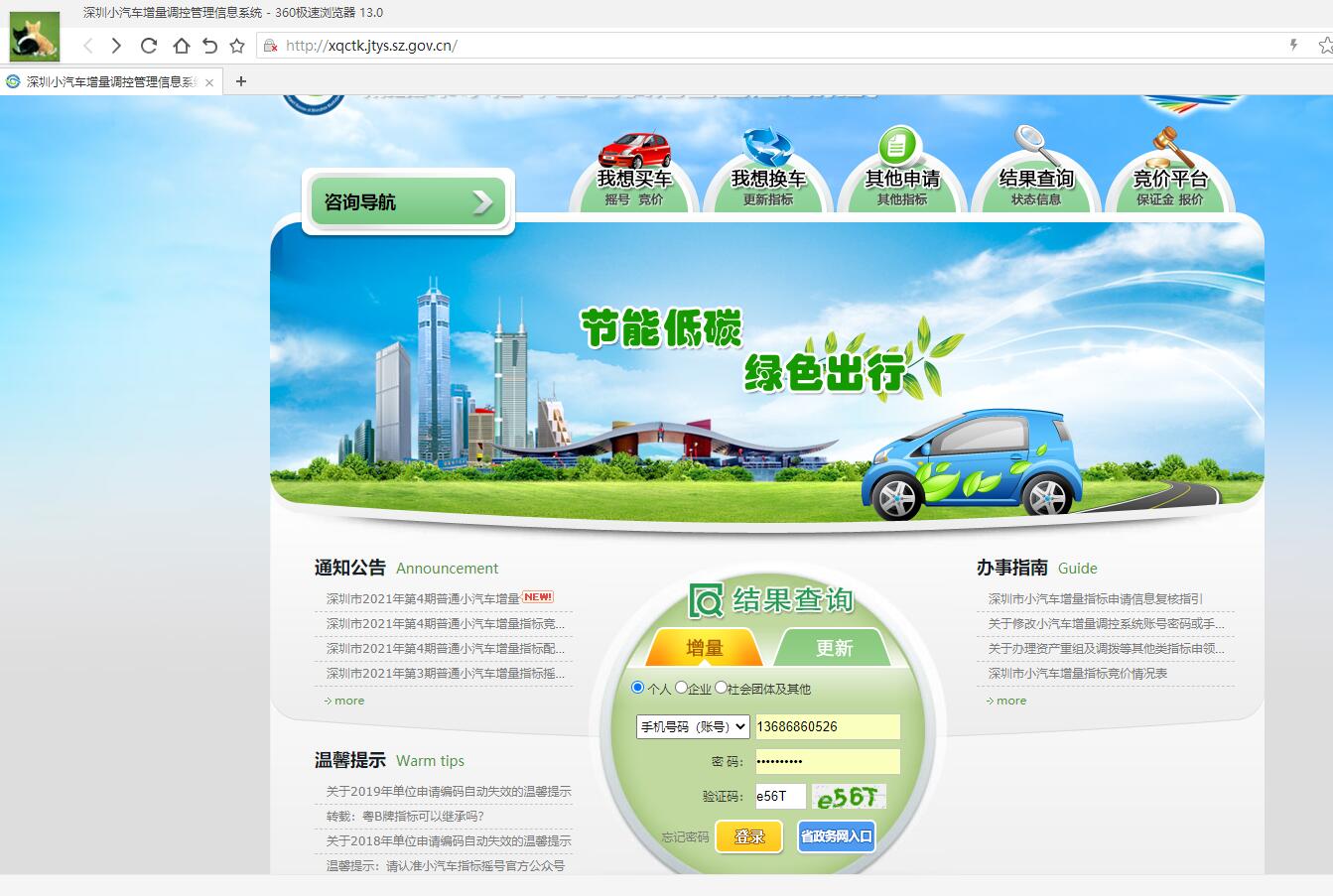Image resolution: width=1333 pixels, height=896 pixels.
Task: Click the 省政务网入口 button
Action: [836, 836]
